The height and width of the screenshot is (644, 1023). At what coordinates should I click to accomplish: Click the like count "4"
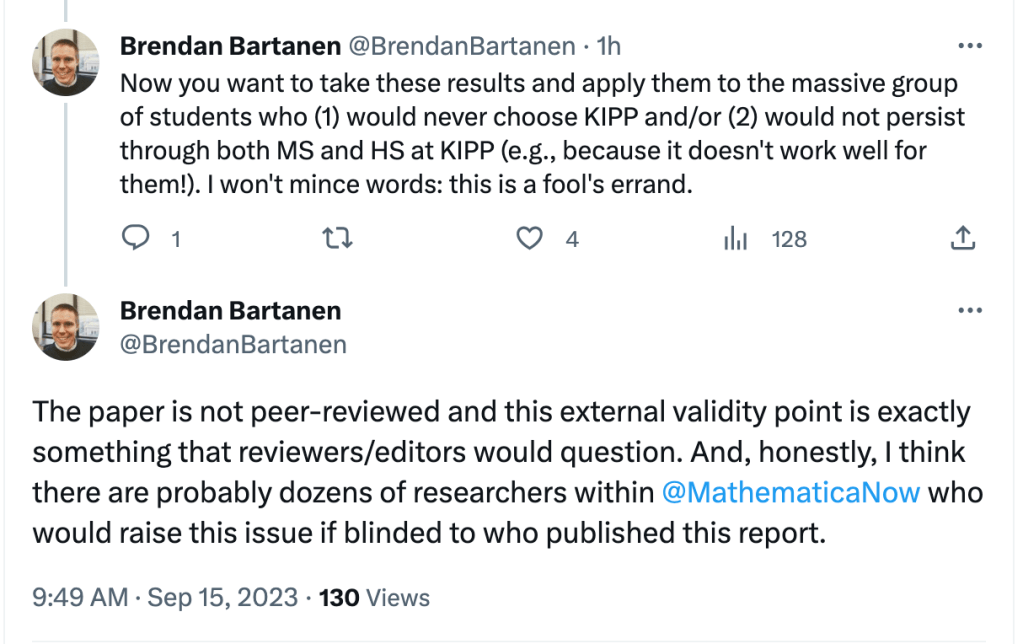pos(572,239)
